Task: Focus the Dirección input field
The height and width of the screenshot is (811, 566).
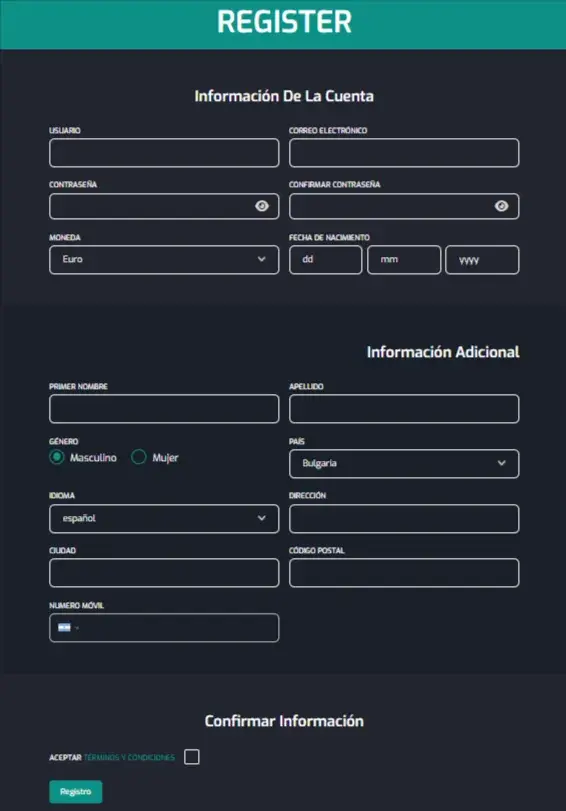Action: click(x=404, y=518)
